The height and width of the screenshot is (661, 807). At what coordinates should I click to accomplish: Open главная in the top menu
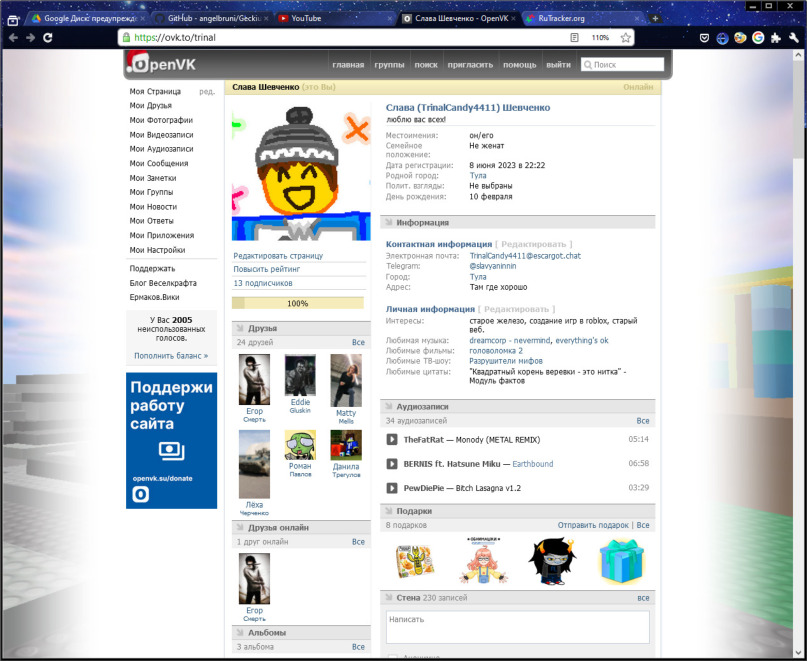click(x=348, y=65)
